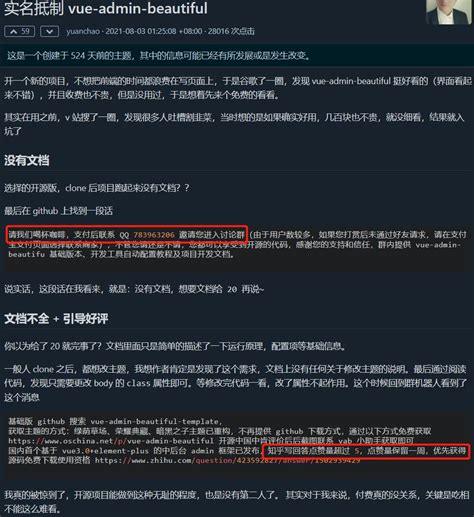
Task: Click the 28016 次点击 view counter
Action: [231, 31]
